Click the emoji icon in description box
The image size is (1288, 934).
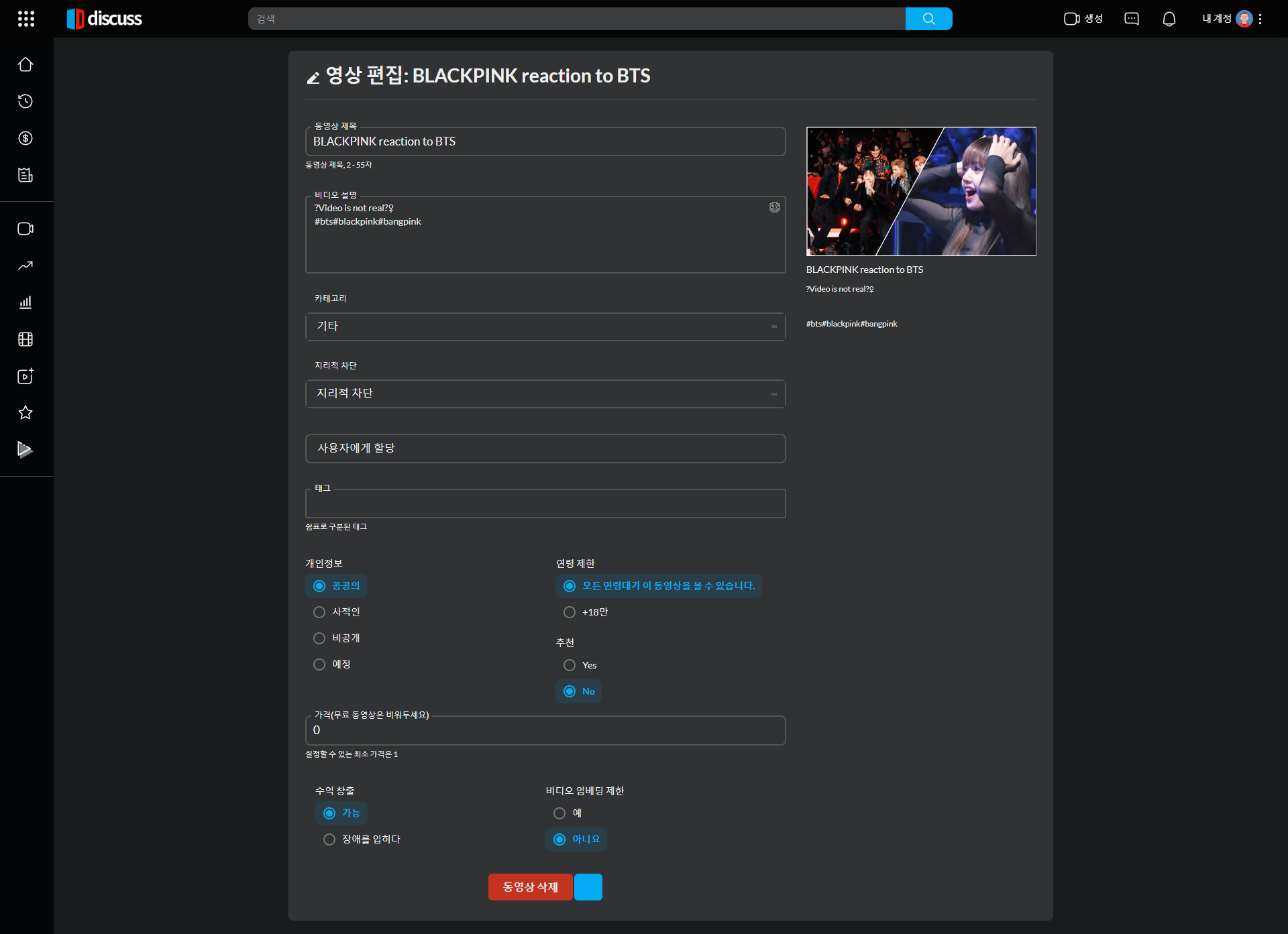point(775,207)
